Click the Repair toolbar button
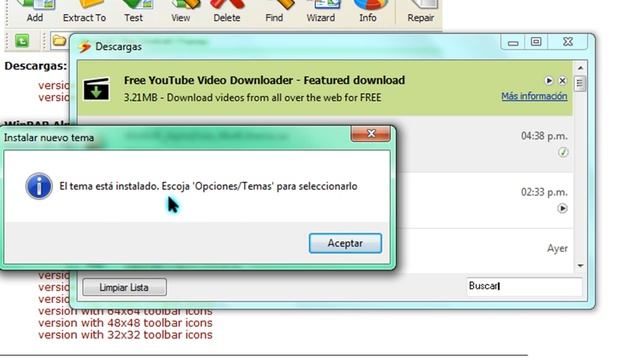Image resolution: width=640 pixels, height=360 pixels. [x=420, y=11]
